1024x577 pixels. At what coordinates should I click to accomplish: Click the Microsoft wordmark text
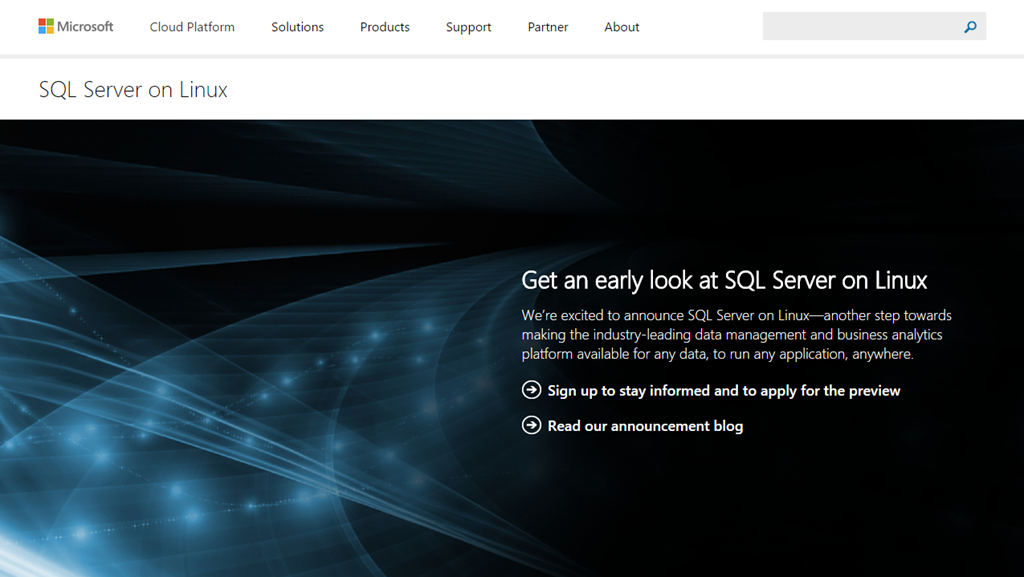[85, 27]
